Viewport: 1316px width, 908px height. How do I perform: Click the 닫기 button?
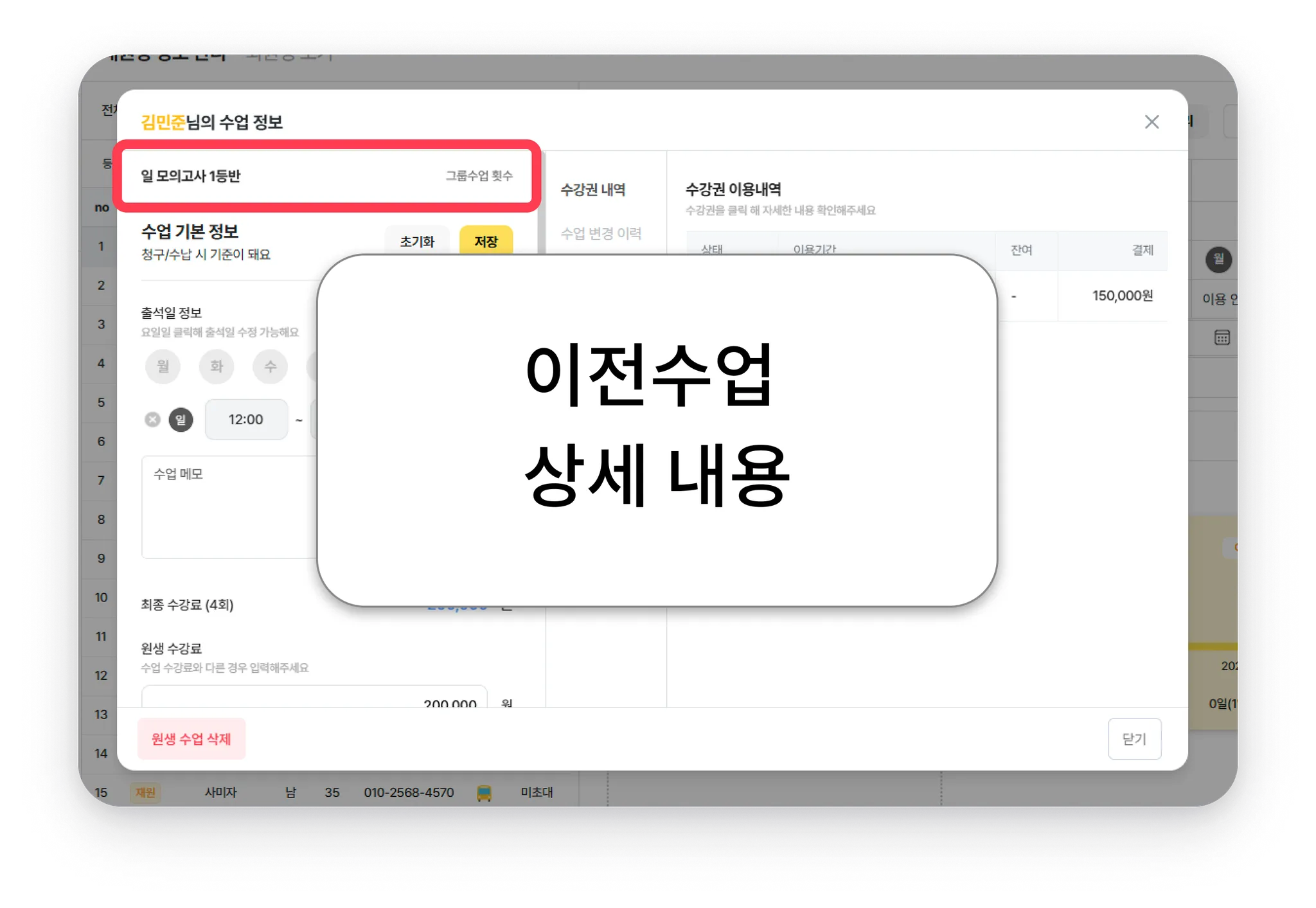(x=1134, y=739)
